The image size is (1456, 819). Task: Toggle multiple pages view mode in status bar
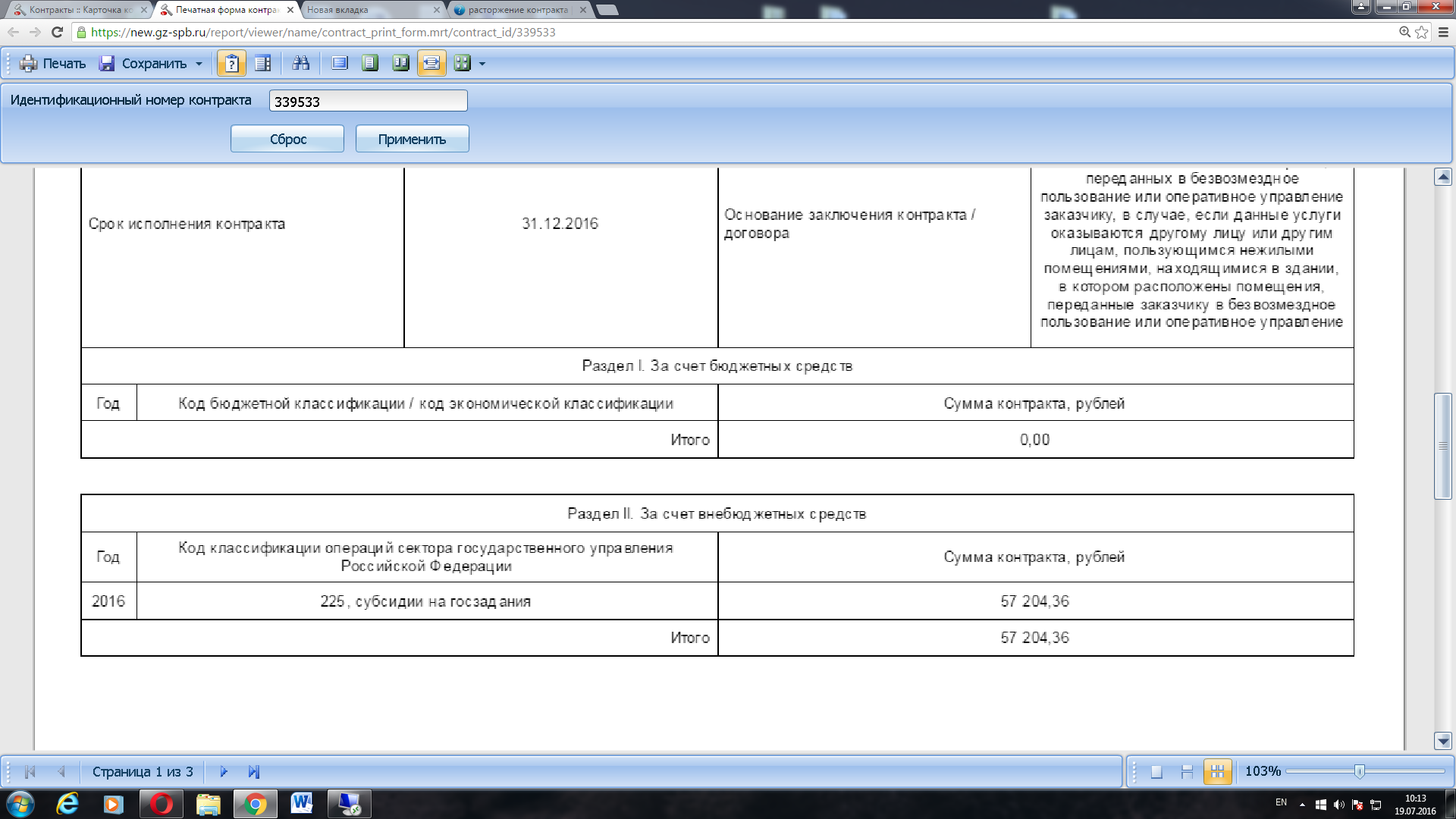[x=1217, y=772]
